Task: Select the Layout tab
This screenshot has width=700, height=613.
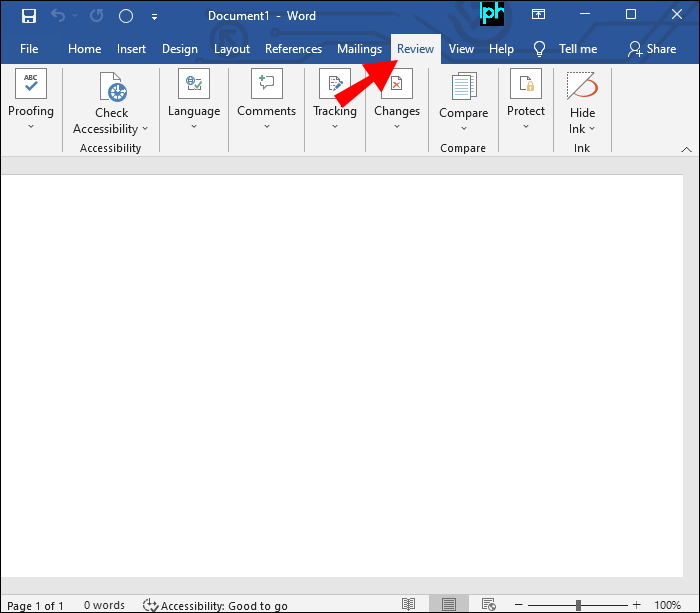Action: click(x=232, y=49)
